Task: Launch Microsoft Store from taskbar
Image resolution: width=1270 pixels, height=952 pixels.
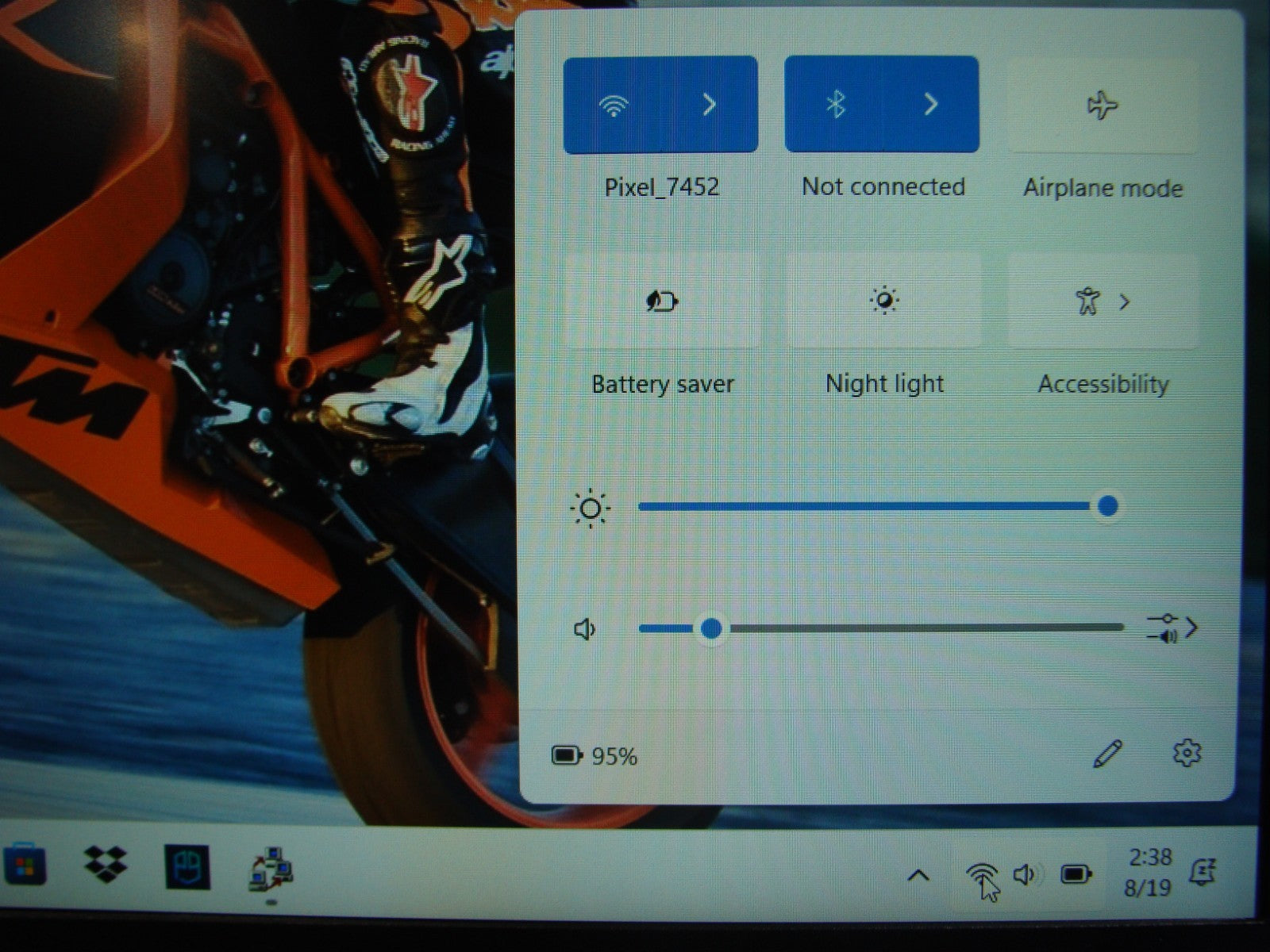Action: coord(24,866)
